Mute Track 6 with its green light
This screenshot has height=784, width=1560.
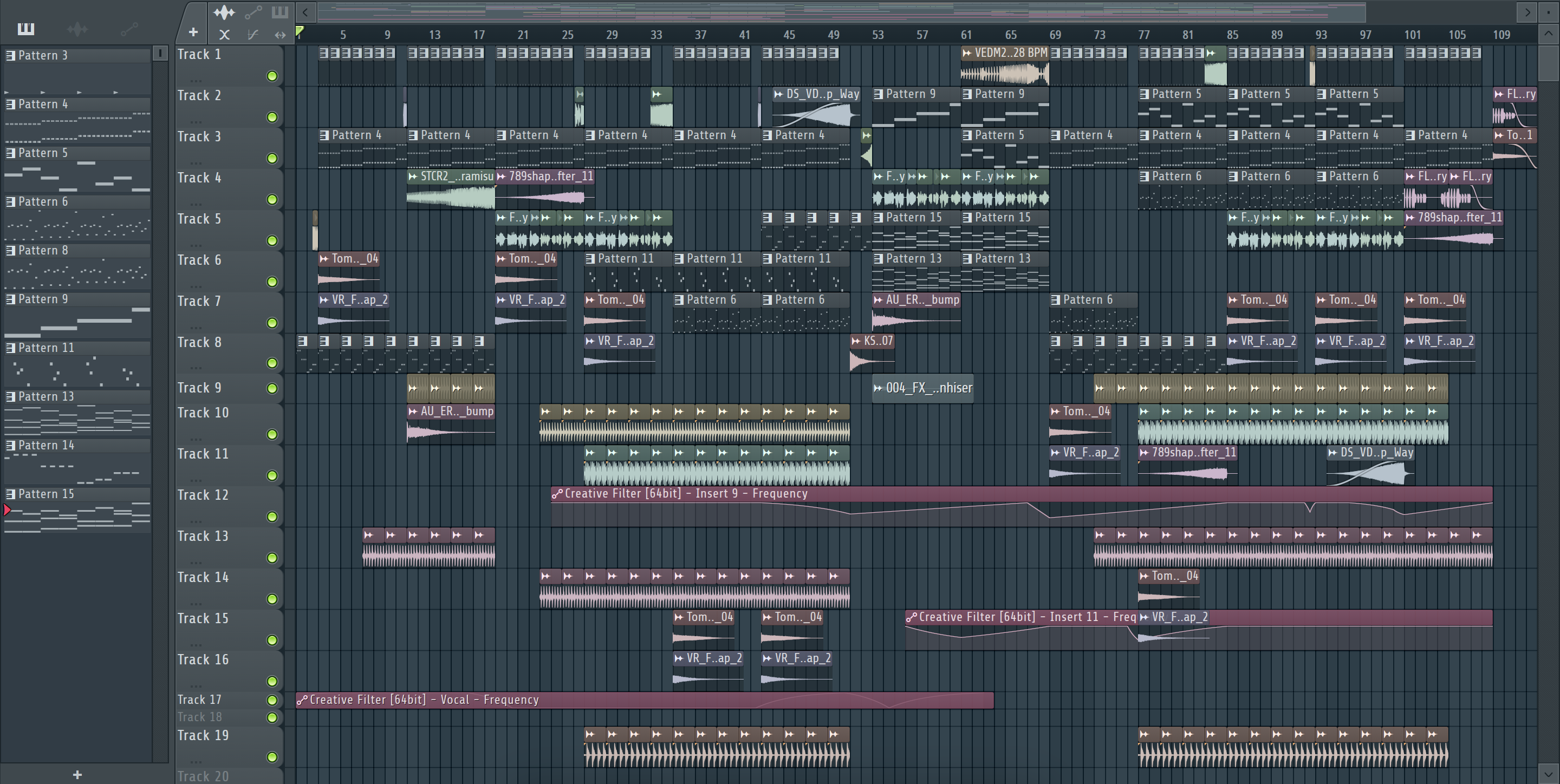[x=272, y=282]
